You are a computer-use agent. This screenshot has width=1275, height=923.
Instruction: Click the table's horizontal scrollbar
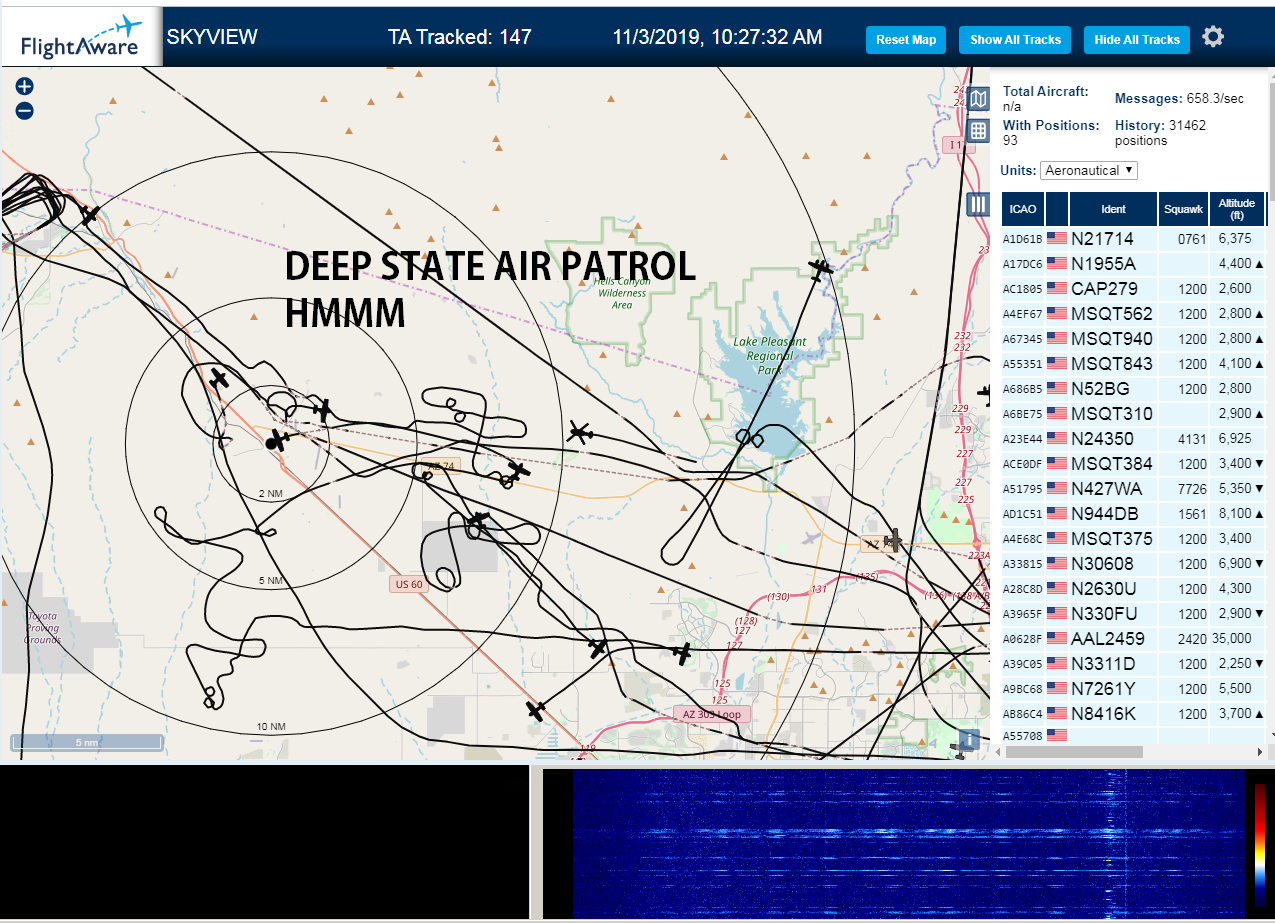point(1075,751)
